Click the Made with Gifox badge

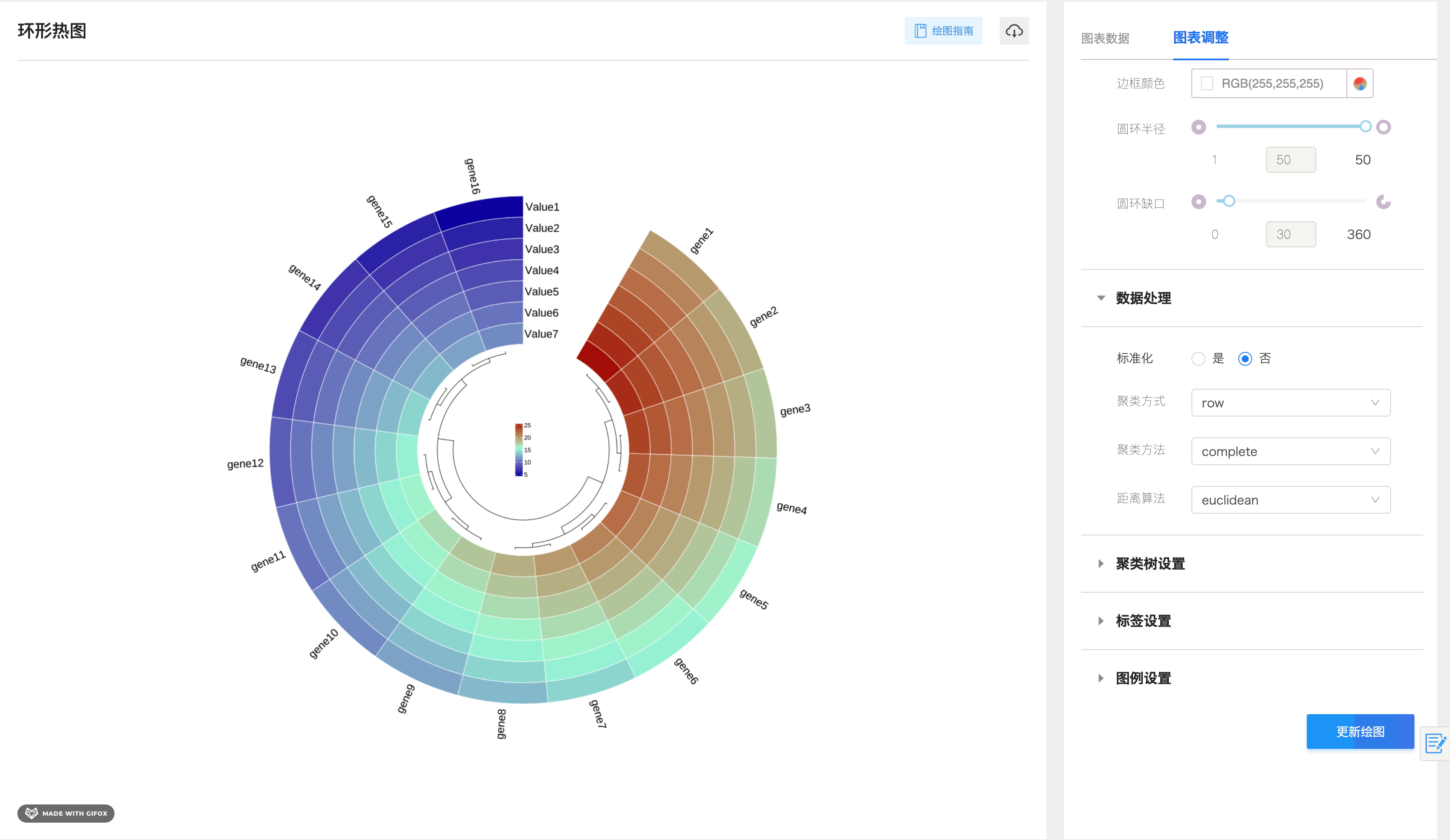(x=66, y=813)
